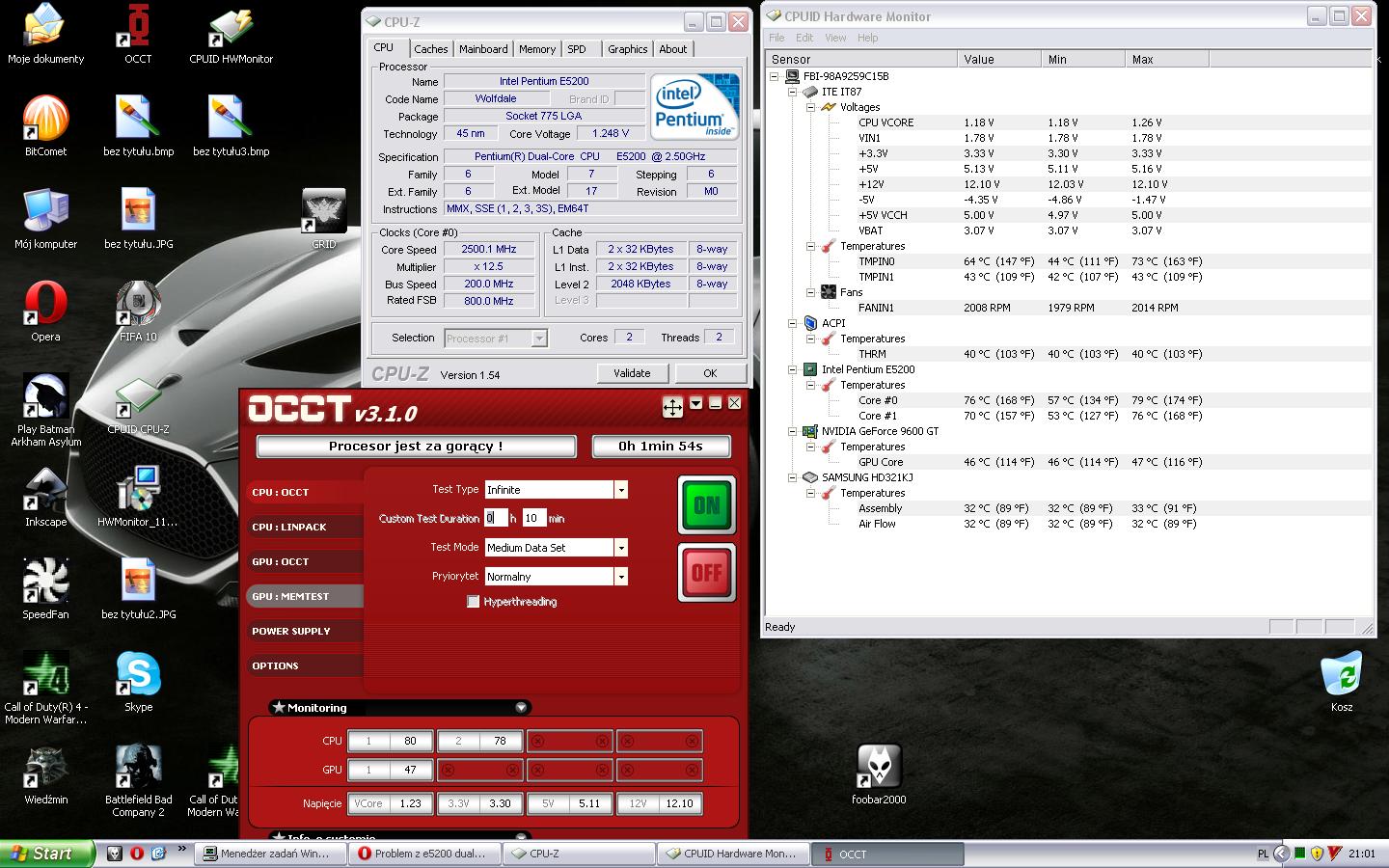Open the Moje dokumenty folder icon
This screenshot has height=868, width=1389.
tap(45, 35)
